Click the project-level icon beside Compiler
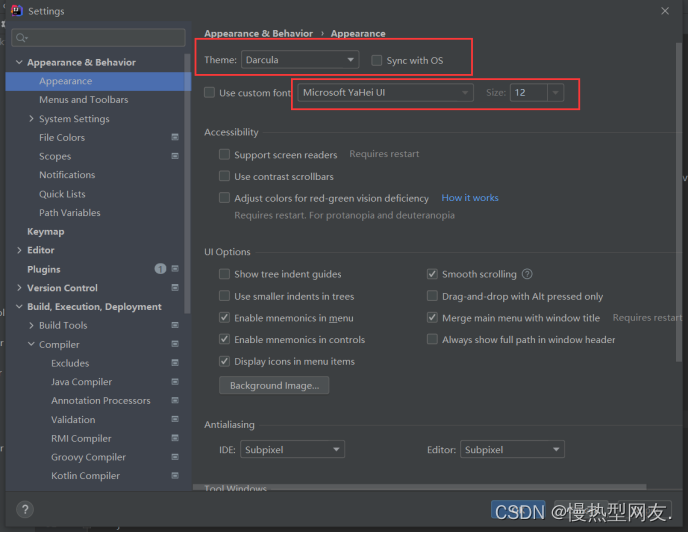688x533 pixels. click(x=175, y=344)
